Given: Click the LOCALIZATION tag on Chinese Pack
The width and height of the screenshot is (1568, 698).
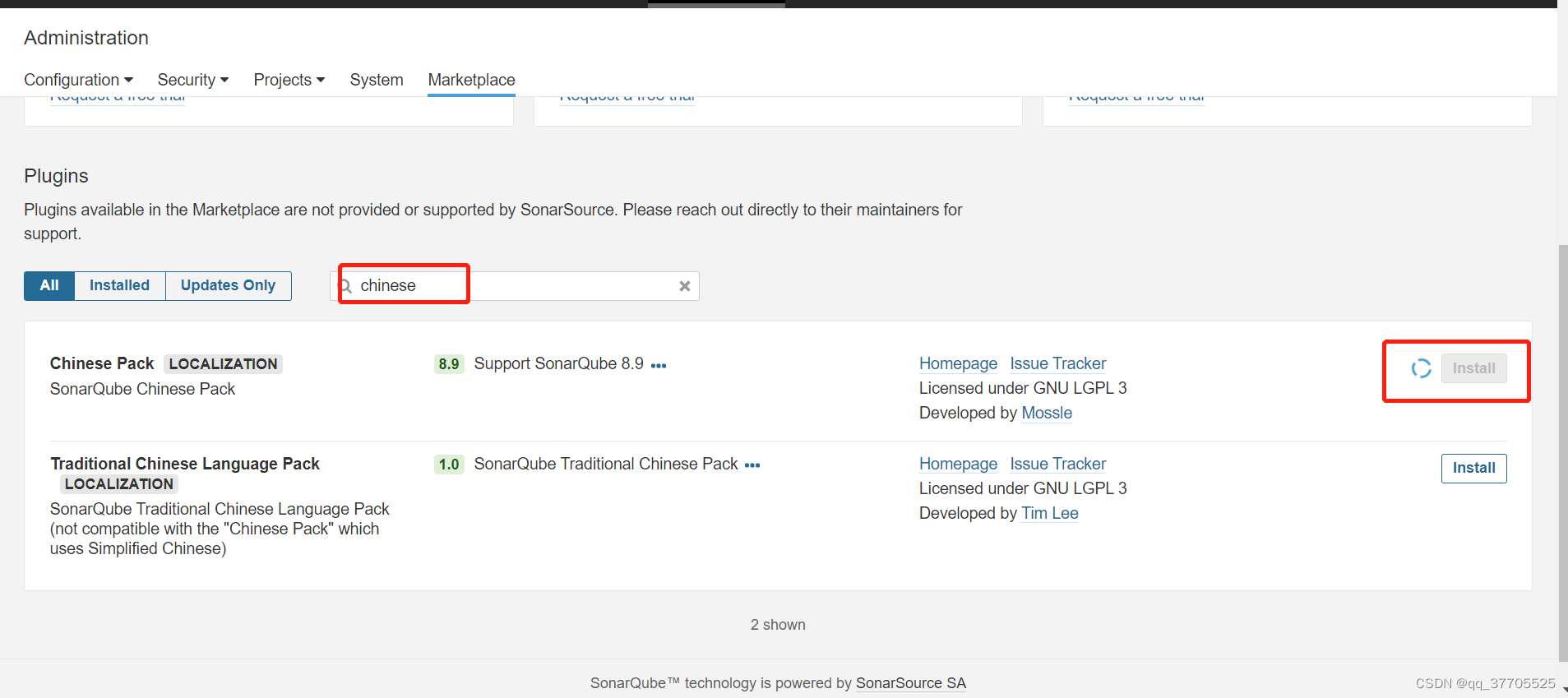Looking at the screenshot, I should pyautogui.click(x=224, y=364).
